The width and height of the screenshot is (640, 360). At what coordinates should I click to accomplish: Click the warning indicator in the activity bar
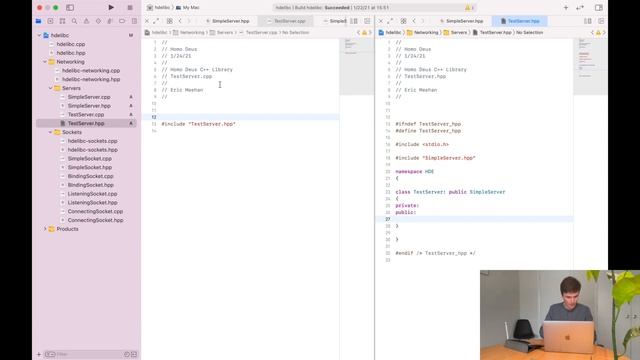pos(469,7)
